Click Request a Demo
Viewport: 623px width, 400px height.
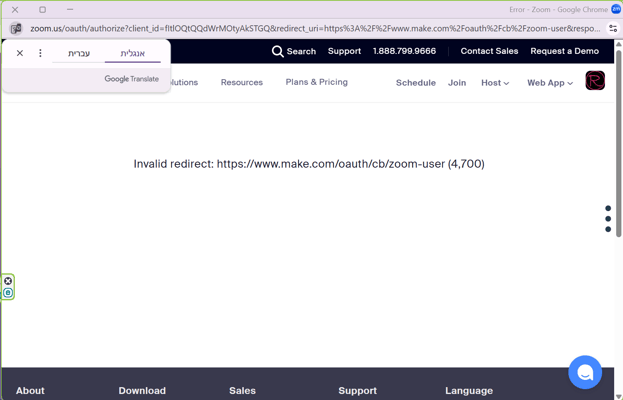tap(564, 51)
